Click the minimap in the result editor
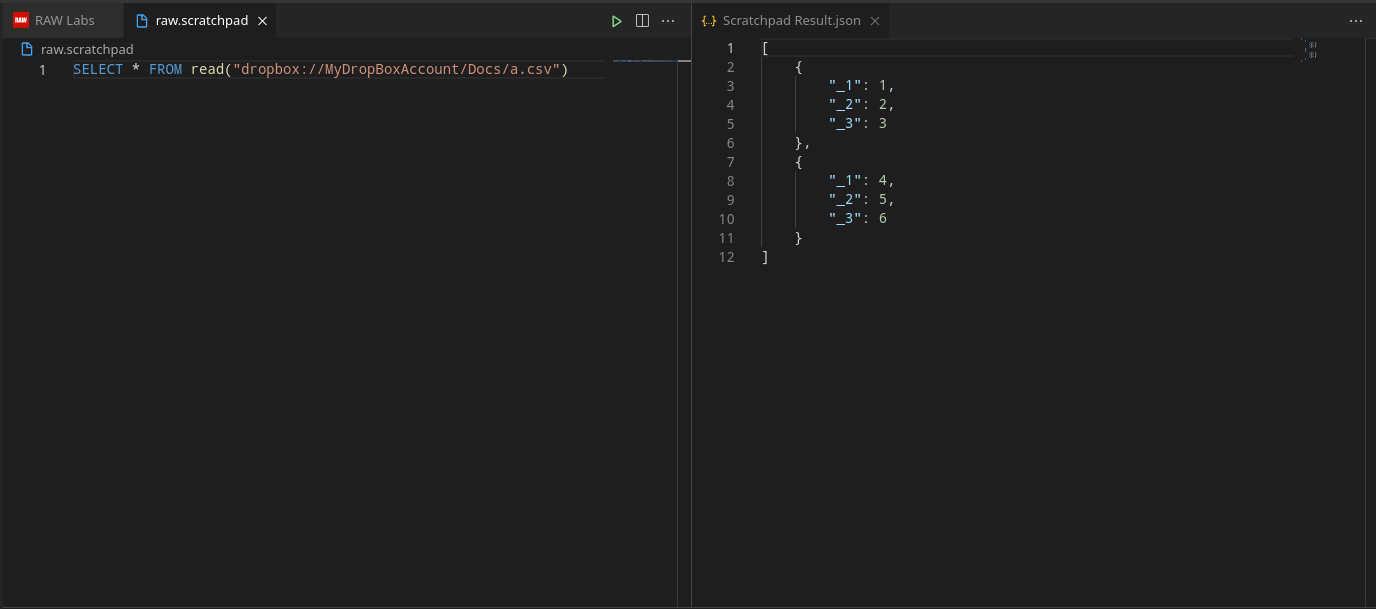This screenshot has height=609, width=1376. point(1310,50)
